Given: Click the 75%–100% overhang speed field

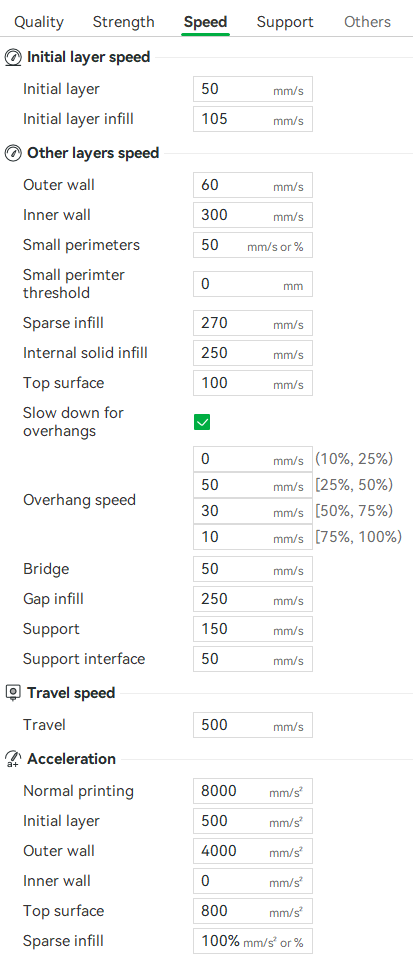Looking at the screenshot, I should coord(253,536).
